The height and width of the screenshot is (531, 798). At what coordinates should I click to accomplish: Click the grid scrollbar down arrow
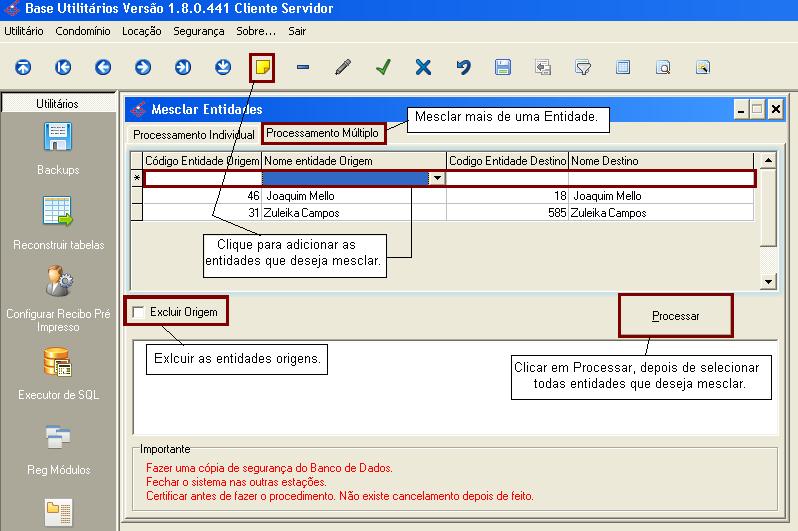[768, 283]
